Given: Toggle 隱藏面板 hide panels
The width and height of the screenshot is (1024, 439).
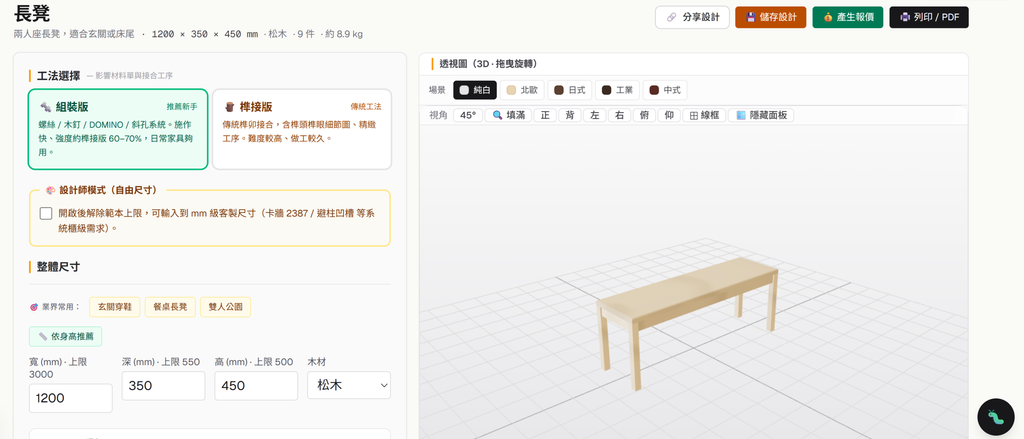Looking at the screenshot, I should 761,115.
